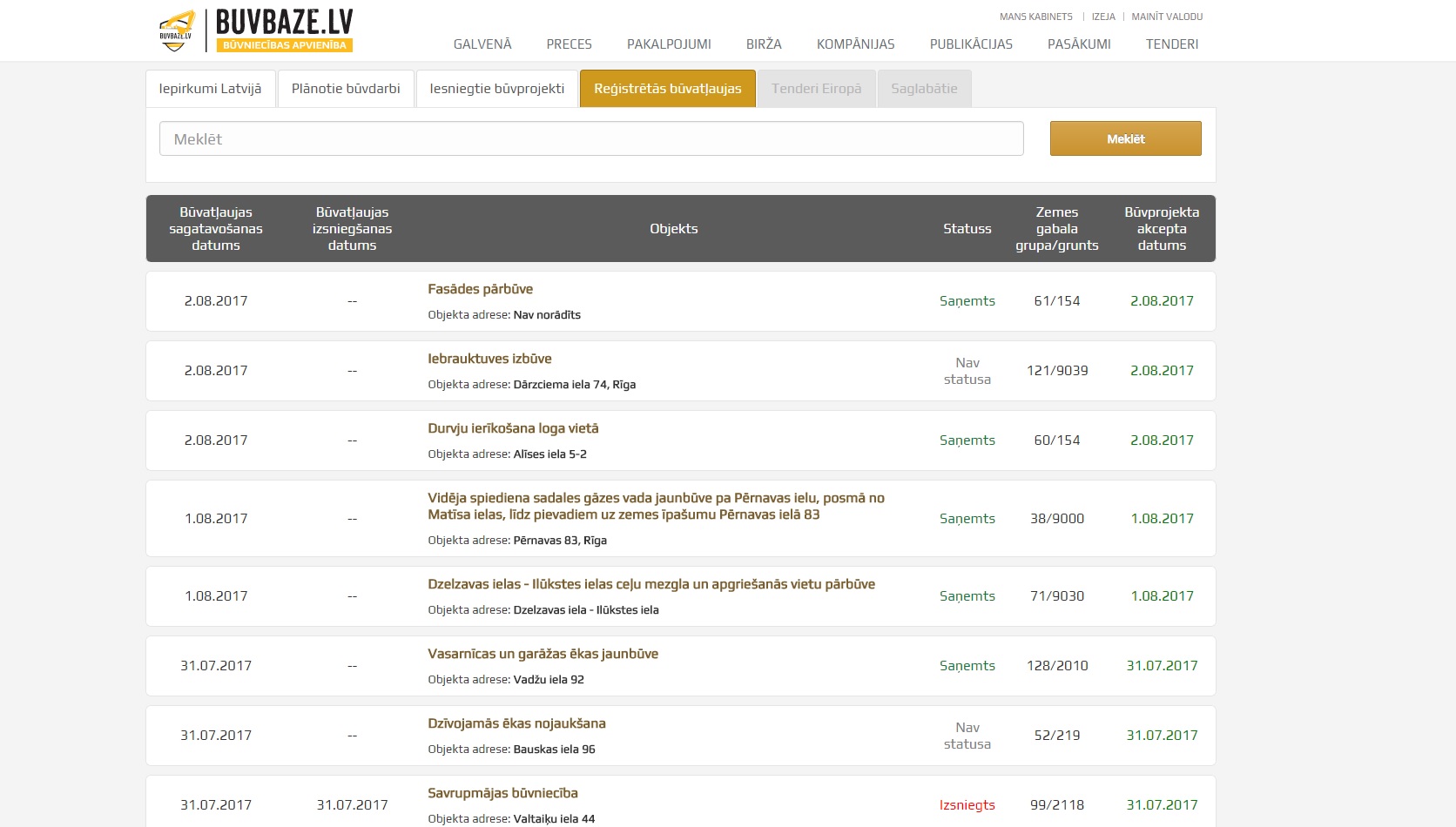Click land group value 61/154
Viewport: 1456px width, 827px height.
pyautogui.click(x=1057, y=301)
